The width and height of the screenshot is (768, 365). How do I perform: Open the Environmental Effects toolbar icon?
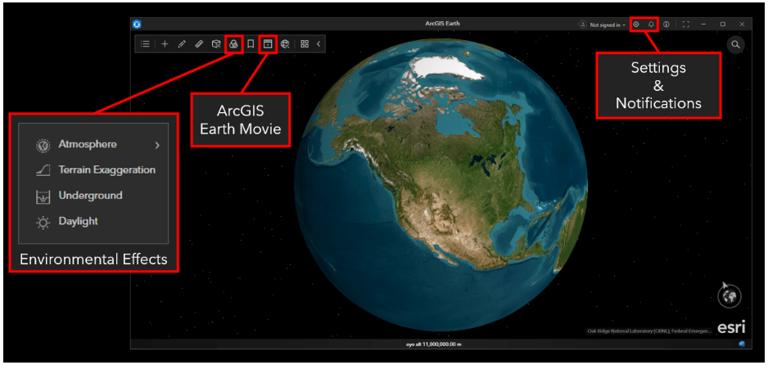coord(234,44)
